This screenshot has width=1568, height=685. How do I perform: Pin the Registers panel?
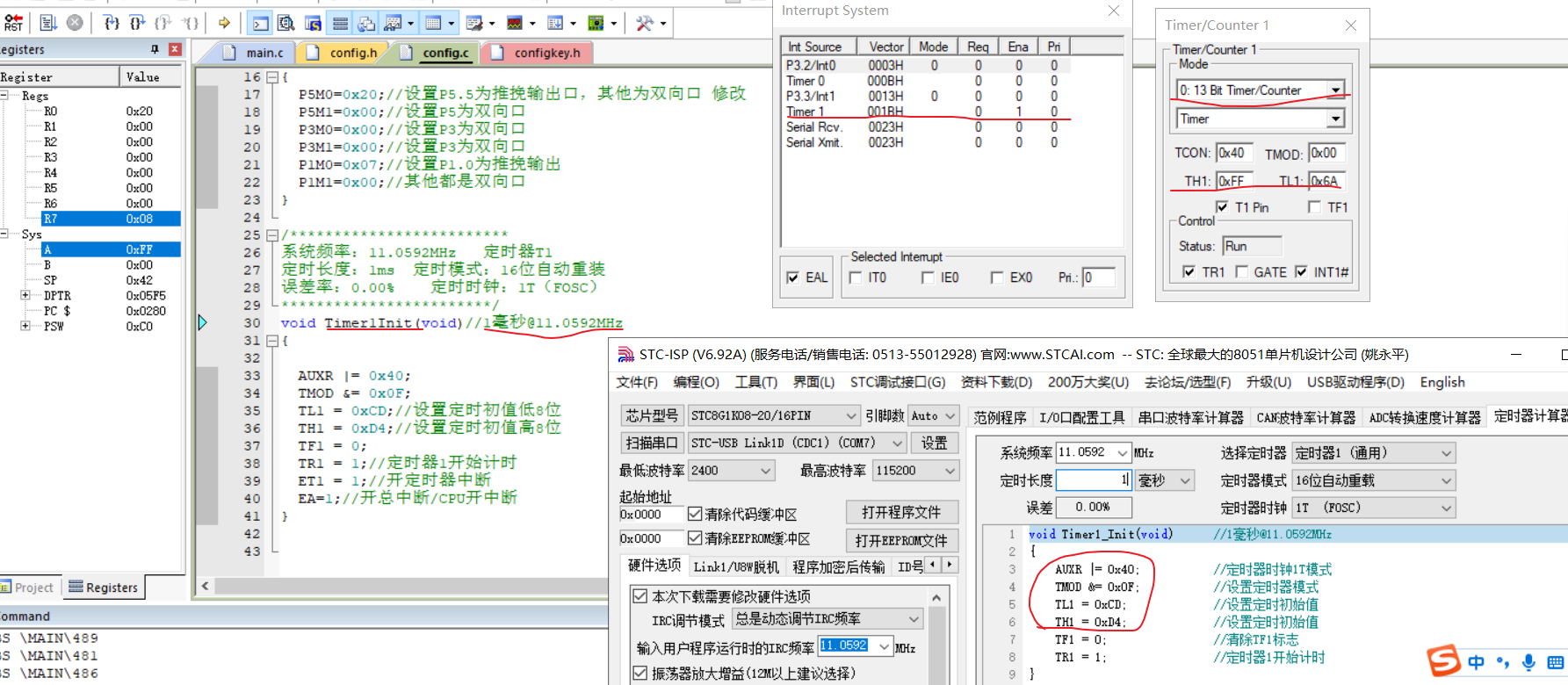155,49
